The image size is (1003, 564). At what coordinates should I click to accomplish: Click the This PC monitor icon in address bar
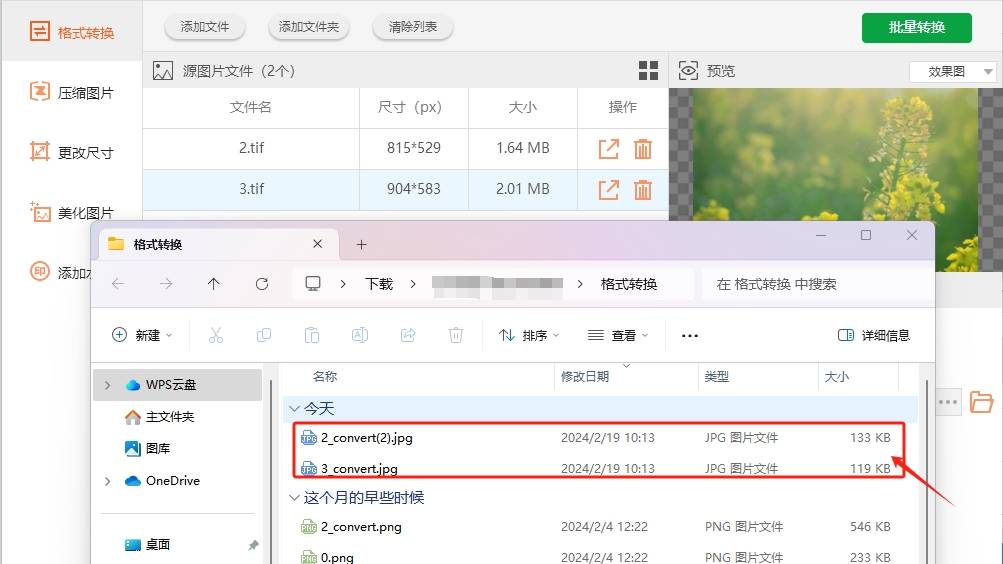click(x=313, y=283)
